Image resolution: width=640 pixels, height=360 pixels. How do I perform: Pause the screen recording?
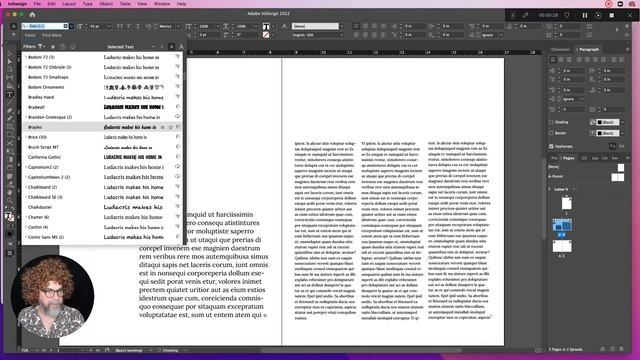click(584, 15)
